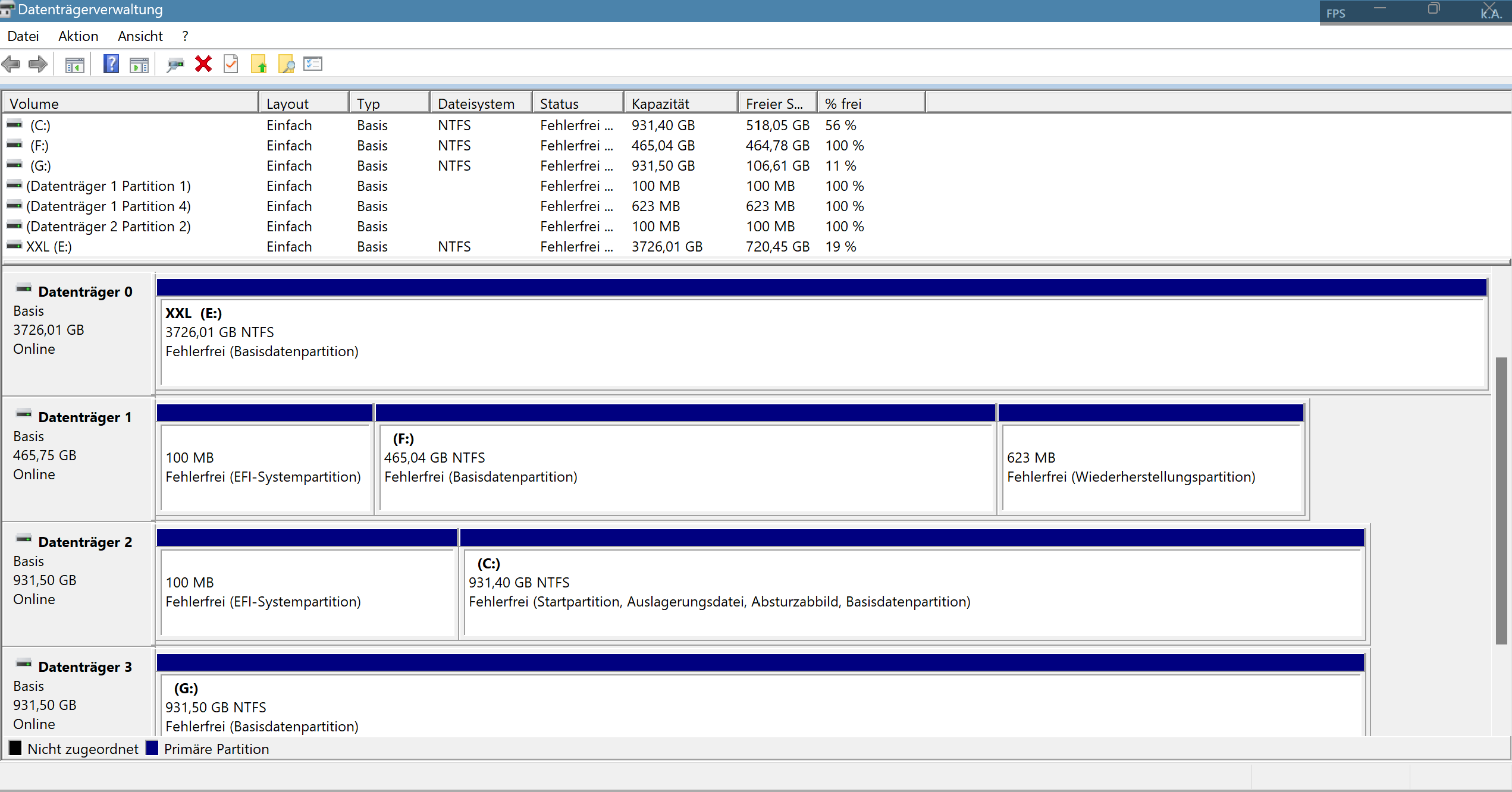This screenshot has width=1512, height=792.
Task: Open the question mark help menu
Action: [185, 36]
